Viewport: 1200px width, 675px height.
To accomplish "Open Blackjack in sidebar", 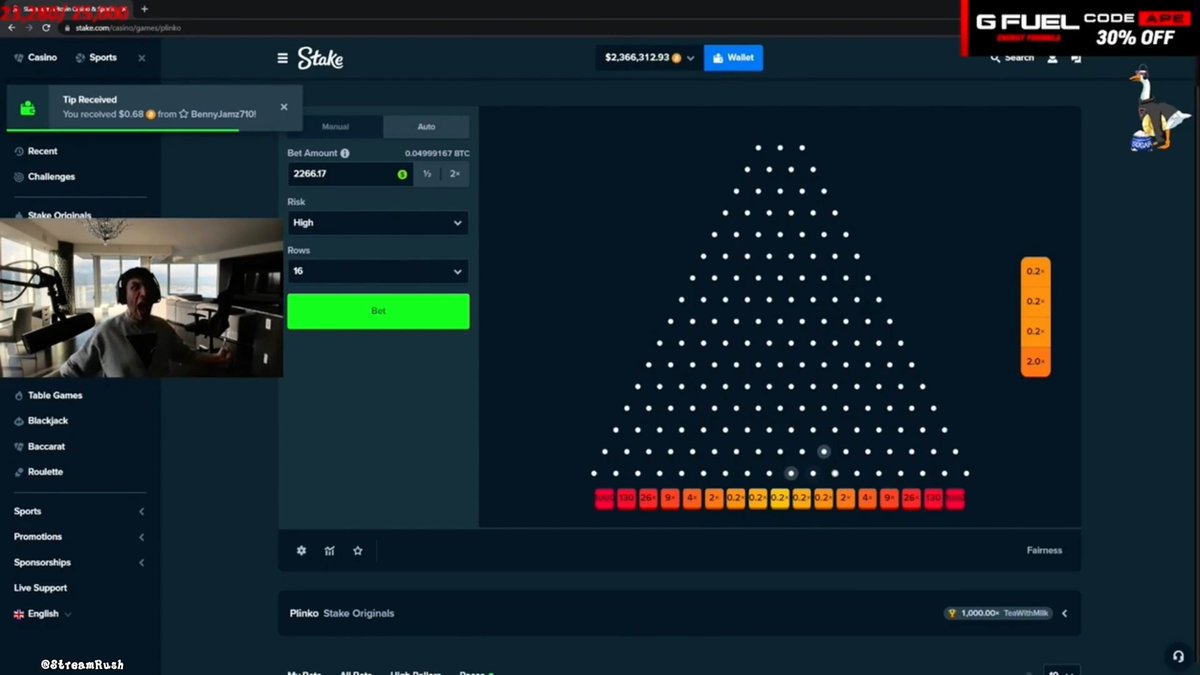I will pos(41,421).
